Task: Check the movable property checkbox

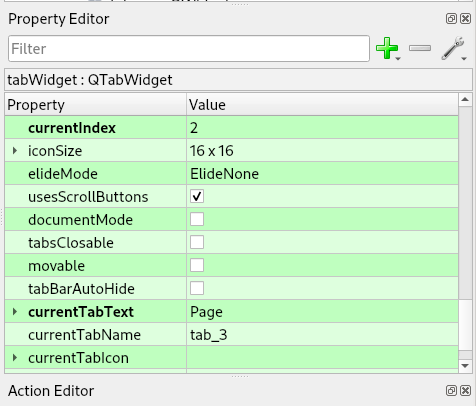Action: click(x=197, y=265)
